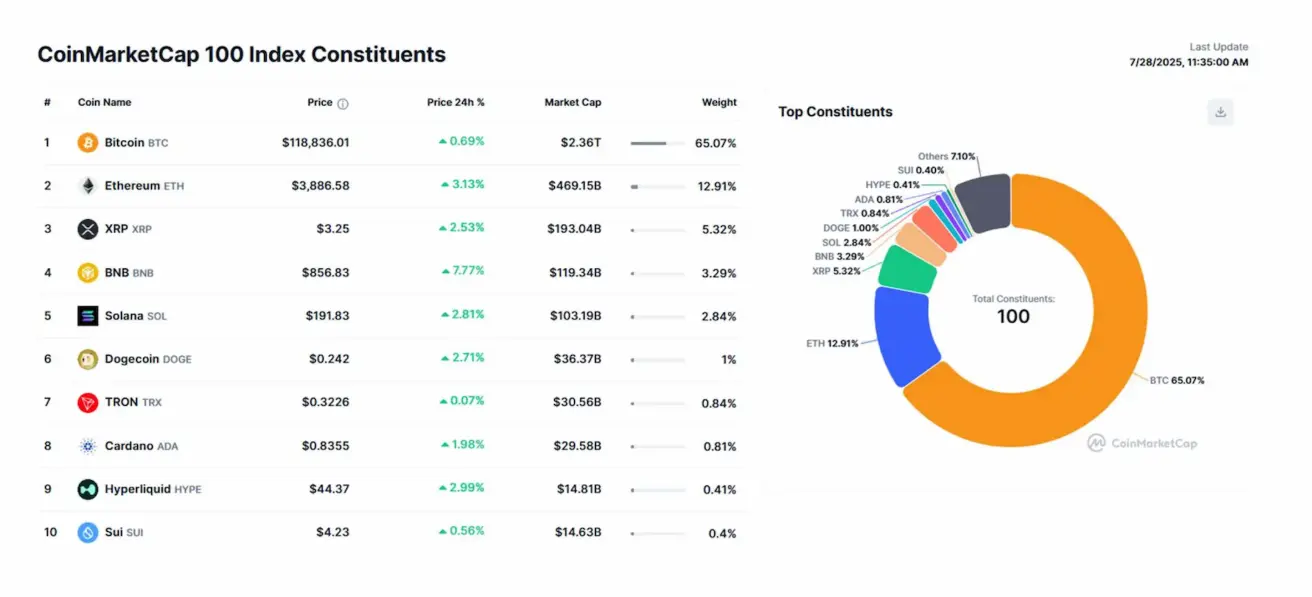This screenshot has width=1312, height=597.
Task: Click Dogecoin market cap $36.37B
Action: tap(578, 359)
